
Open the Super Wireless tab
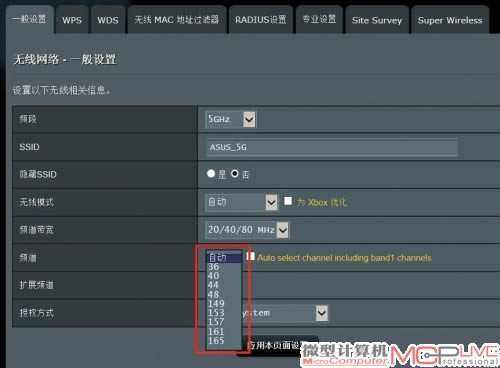[450, 20]
